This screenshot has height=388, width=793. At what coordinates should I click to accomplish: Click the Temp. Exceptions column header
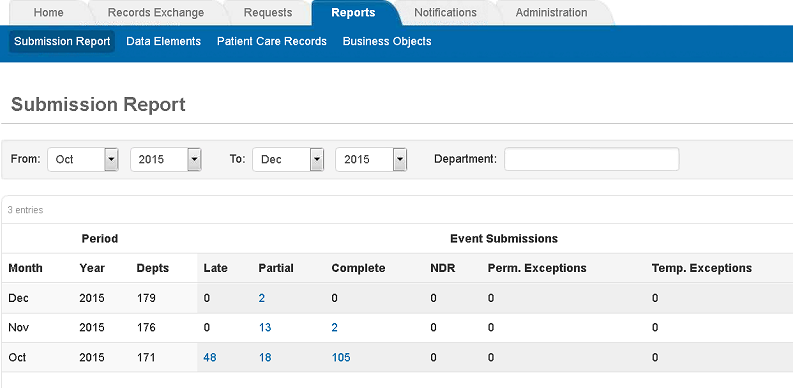click(701, 268)
